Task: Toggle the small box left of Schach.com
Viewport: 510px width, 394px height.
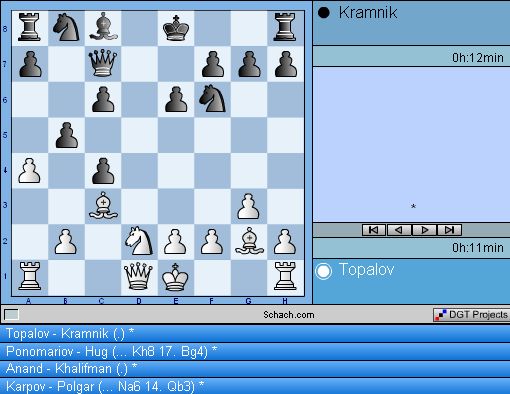Action: tap(11, 314)
